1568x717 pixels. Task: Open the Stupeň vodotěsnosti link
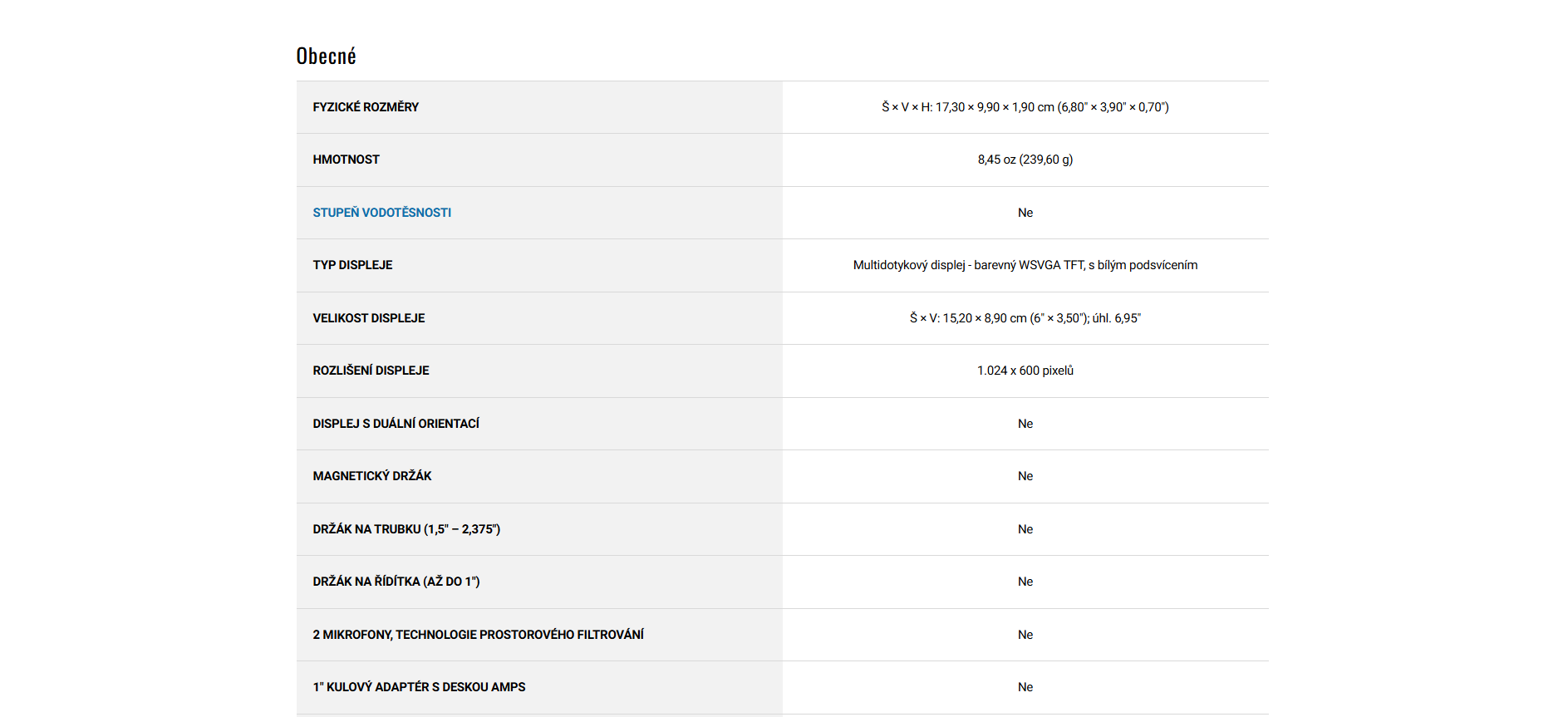click(x=381, y=213)
